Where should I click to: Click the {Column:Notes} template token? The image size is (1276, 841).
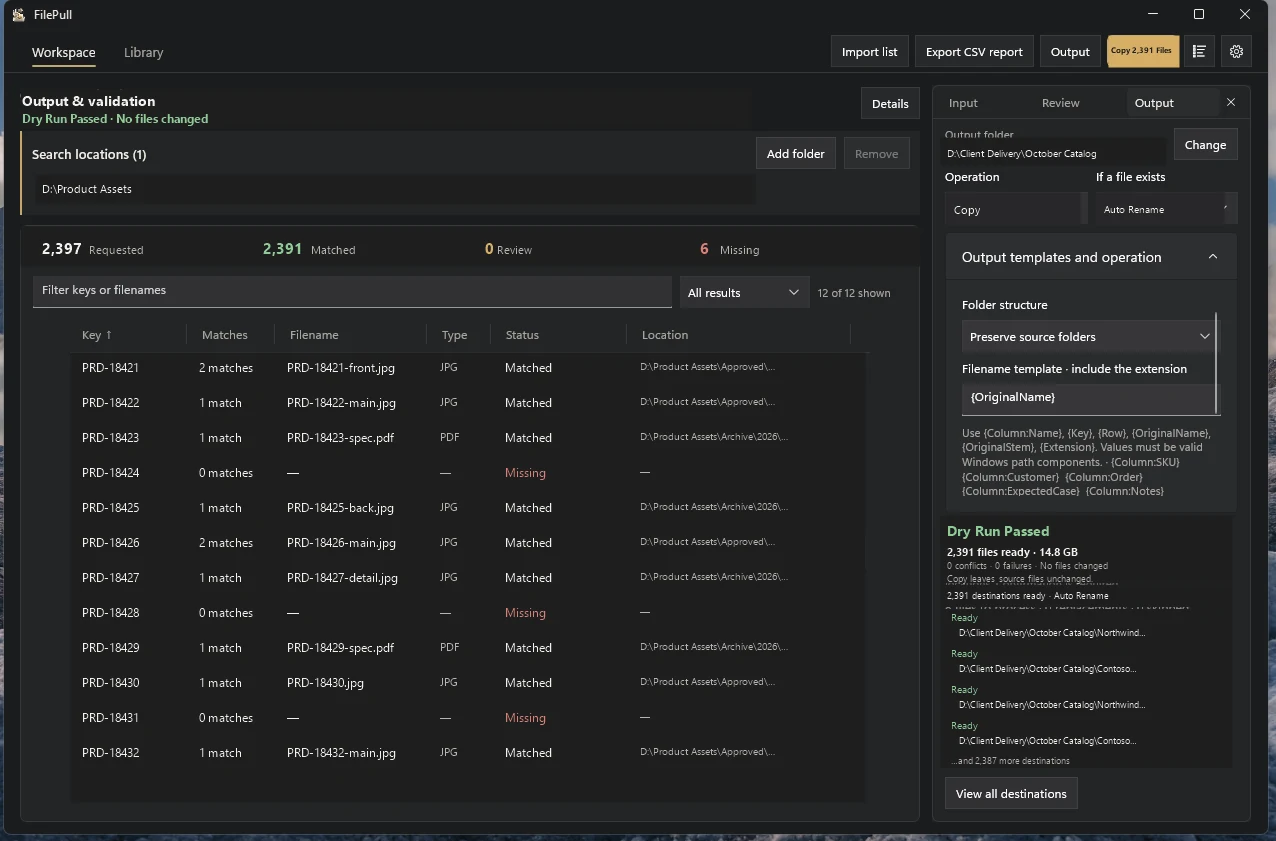1125,491
